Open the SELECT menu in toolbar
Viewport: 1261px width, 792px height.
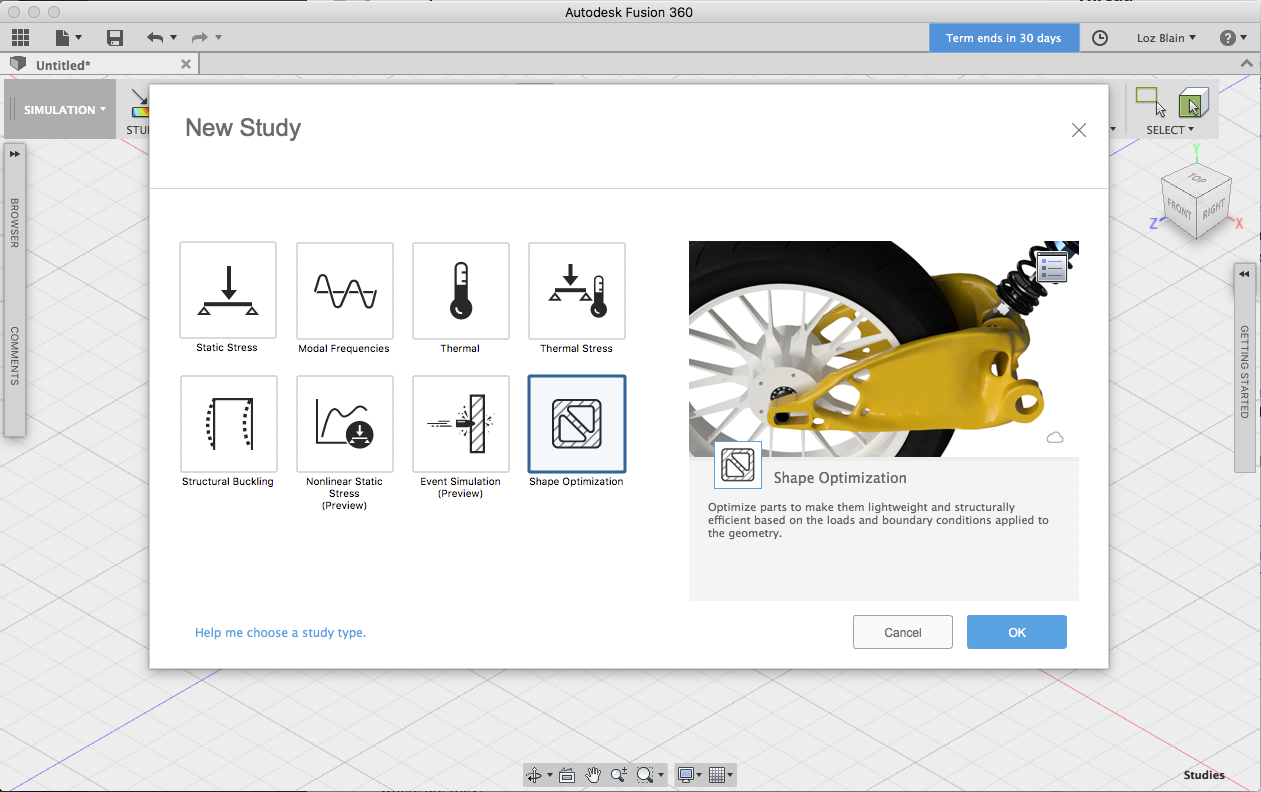(1169, 130)
